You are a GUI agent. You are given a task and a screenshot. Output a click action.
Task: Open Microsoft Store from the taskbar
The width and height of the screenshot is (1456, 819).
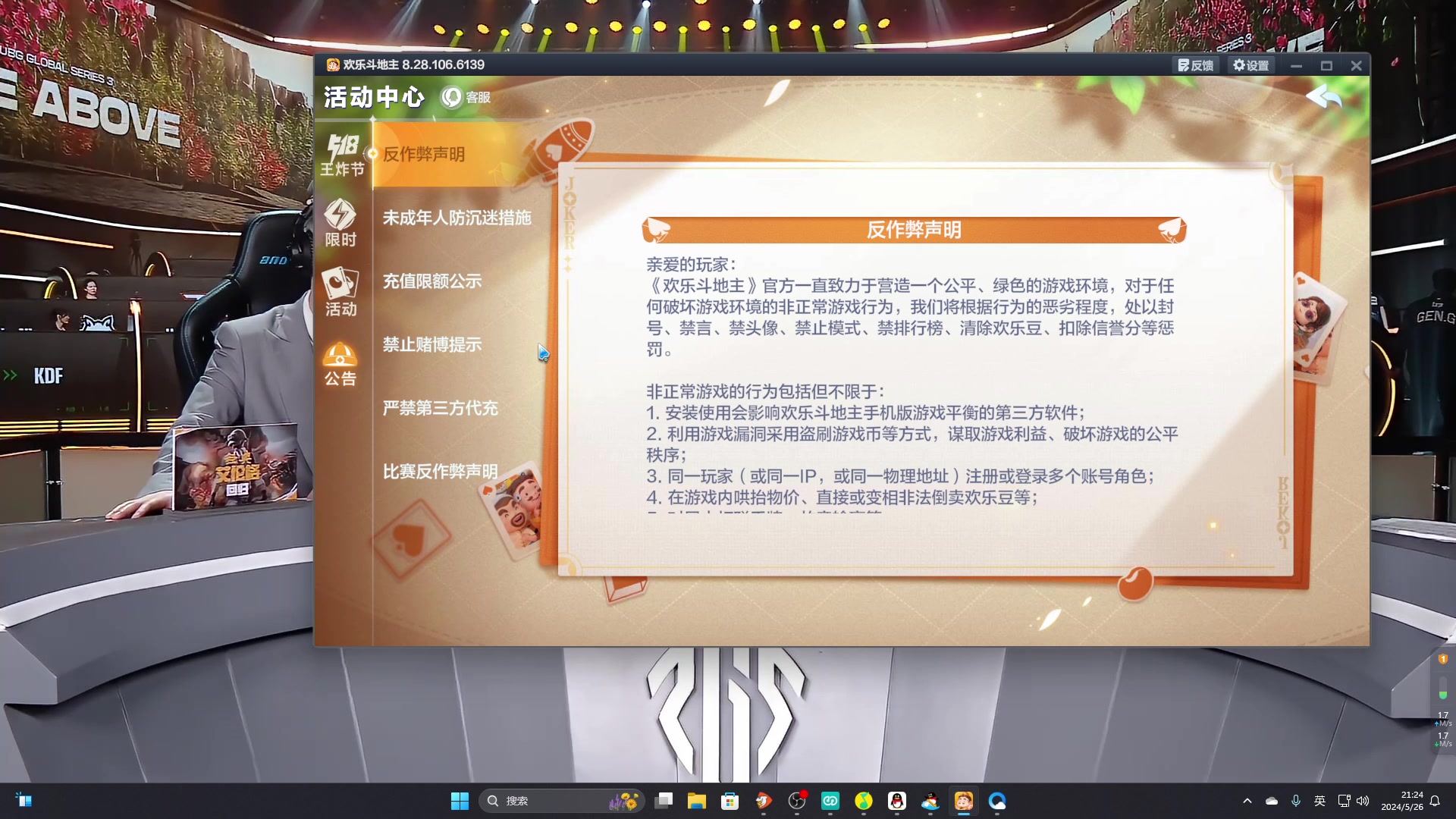[x=730, y=801]
